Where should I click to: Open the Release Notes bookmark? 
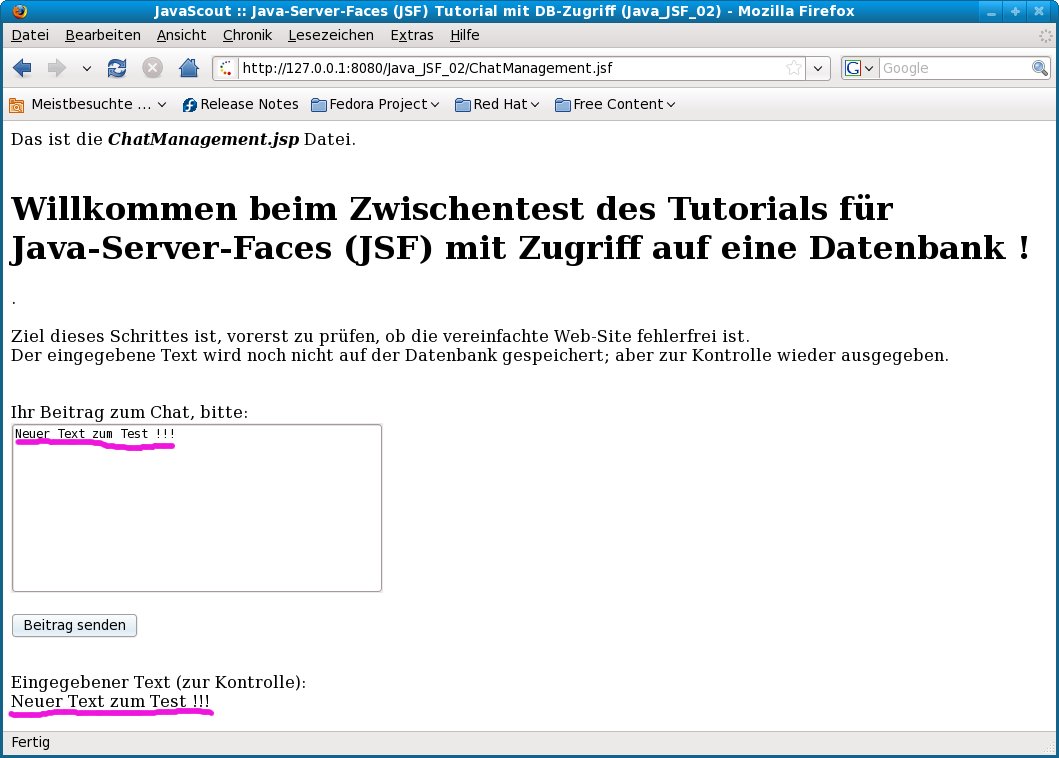[x=240, y=104]
